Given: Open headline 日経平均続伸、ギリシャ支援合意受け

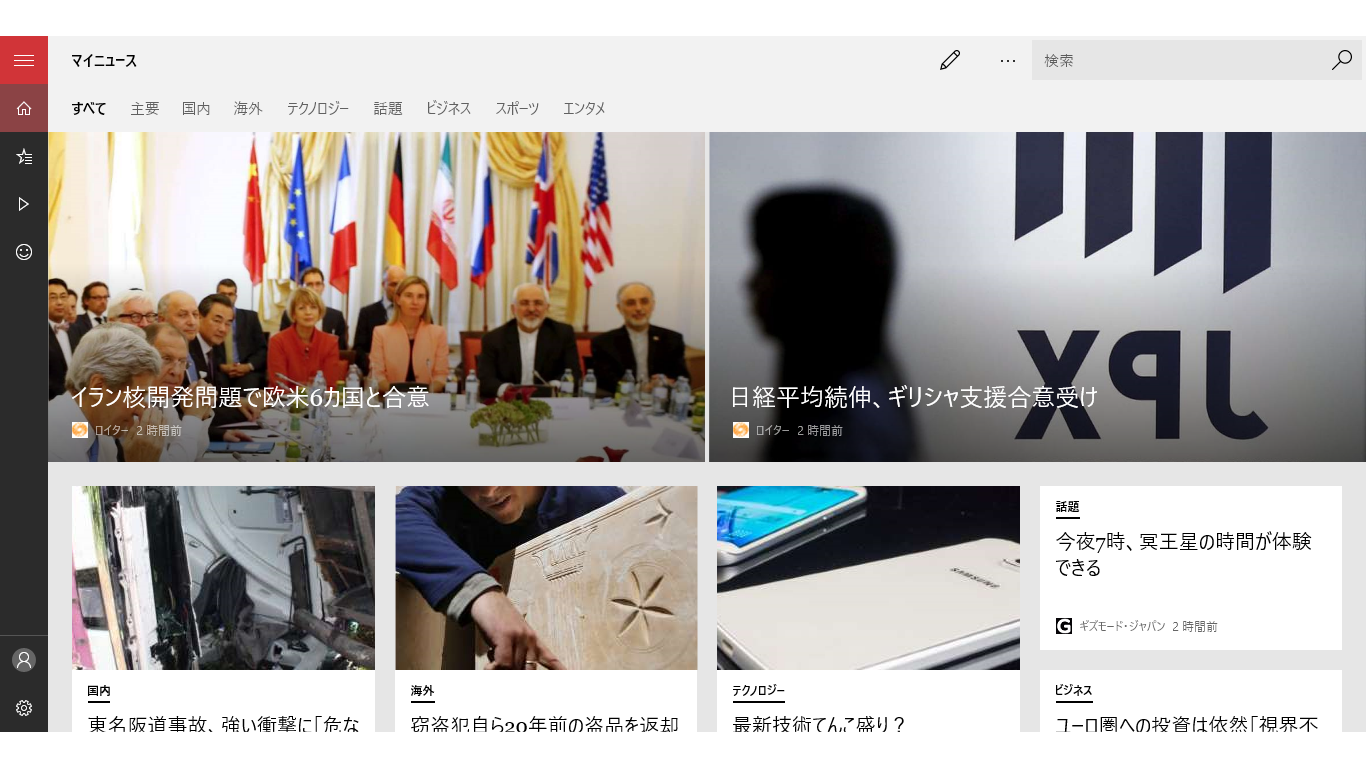Looking at the screenshot, I should (x=914, y=397).
